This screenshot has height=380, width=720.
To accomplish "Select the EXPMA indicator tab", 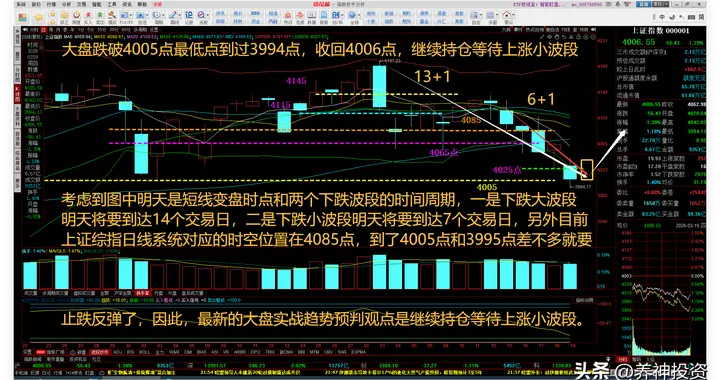I will [x=359, y=352].
